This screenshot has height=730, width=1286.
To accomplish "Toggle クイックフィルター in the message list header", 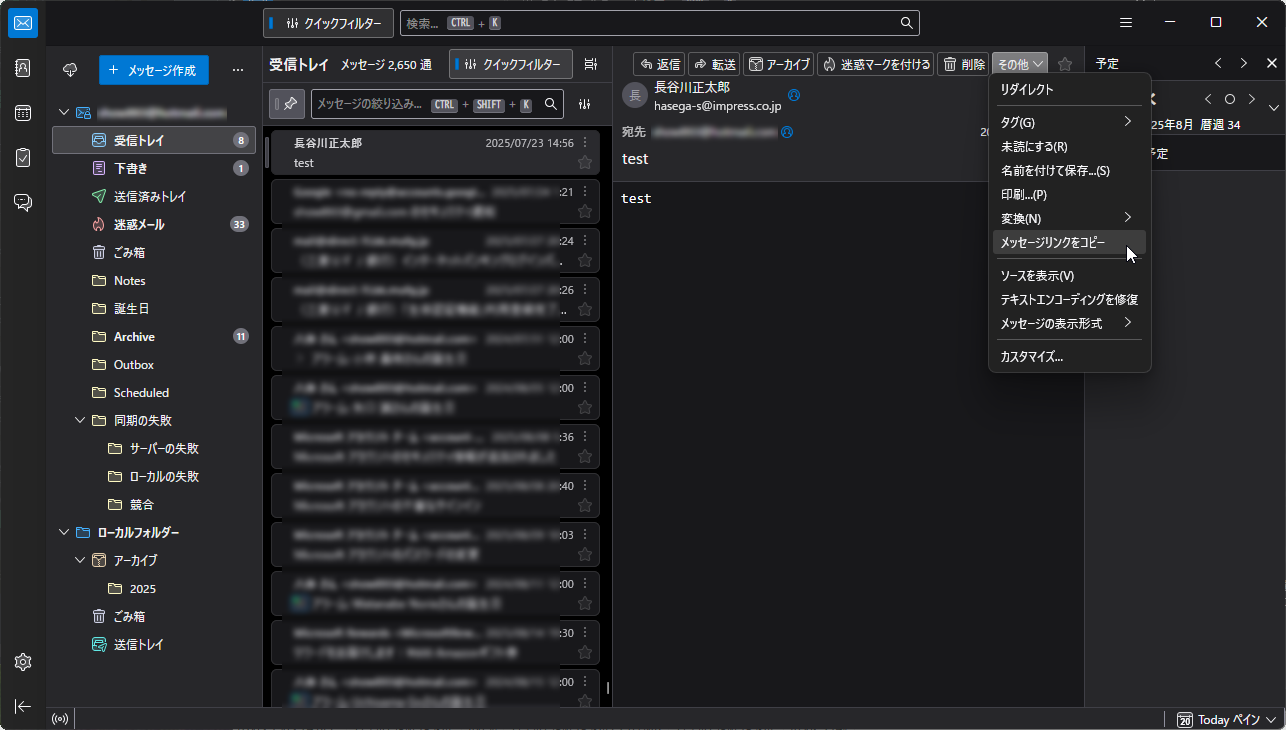I will (x=511, y=64).
